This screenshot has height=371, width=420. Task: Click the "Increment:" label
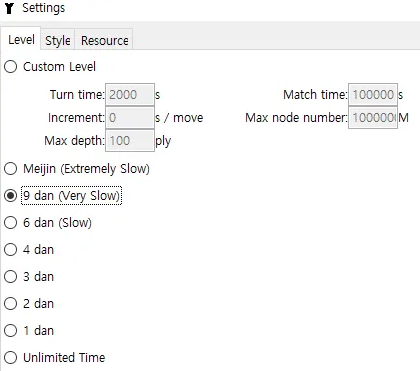76,118
